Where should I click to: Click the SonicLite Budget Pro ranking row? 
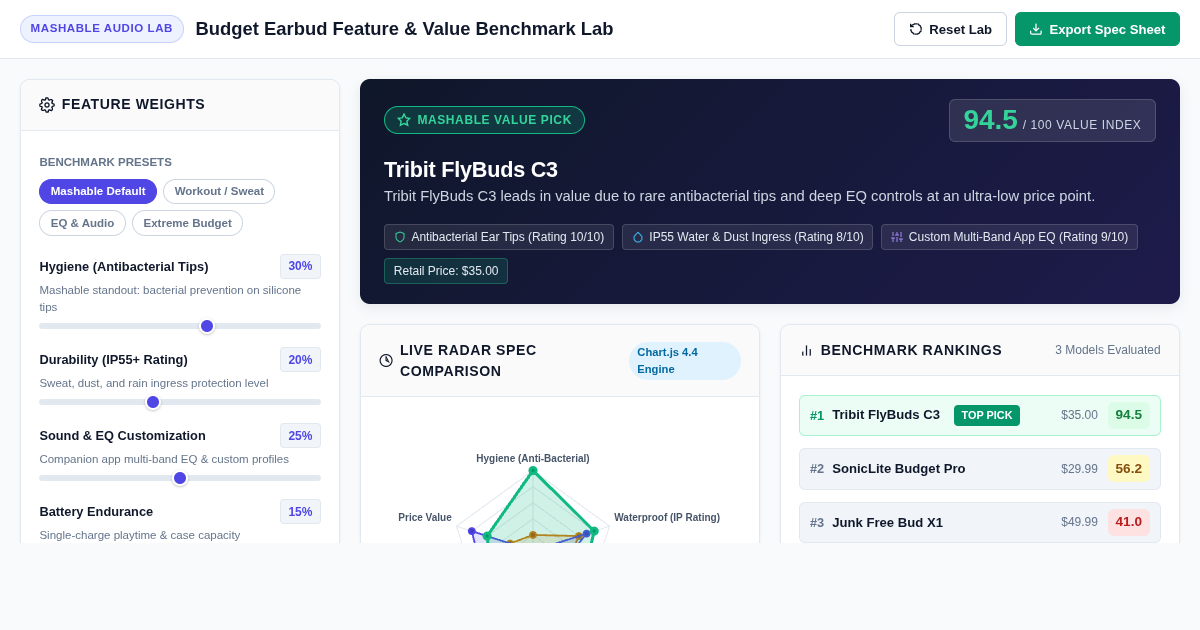tap(980, 469)
